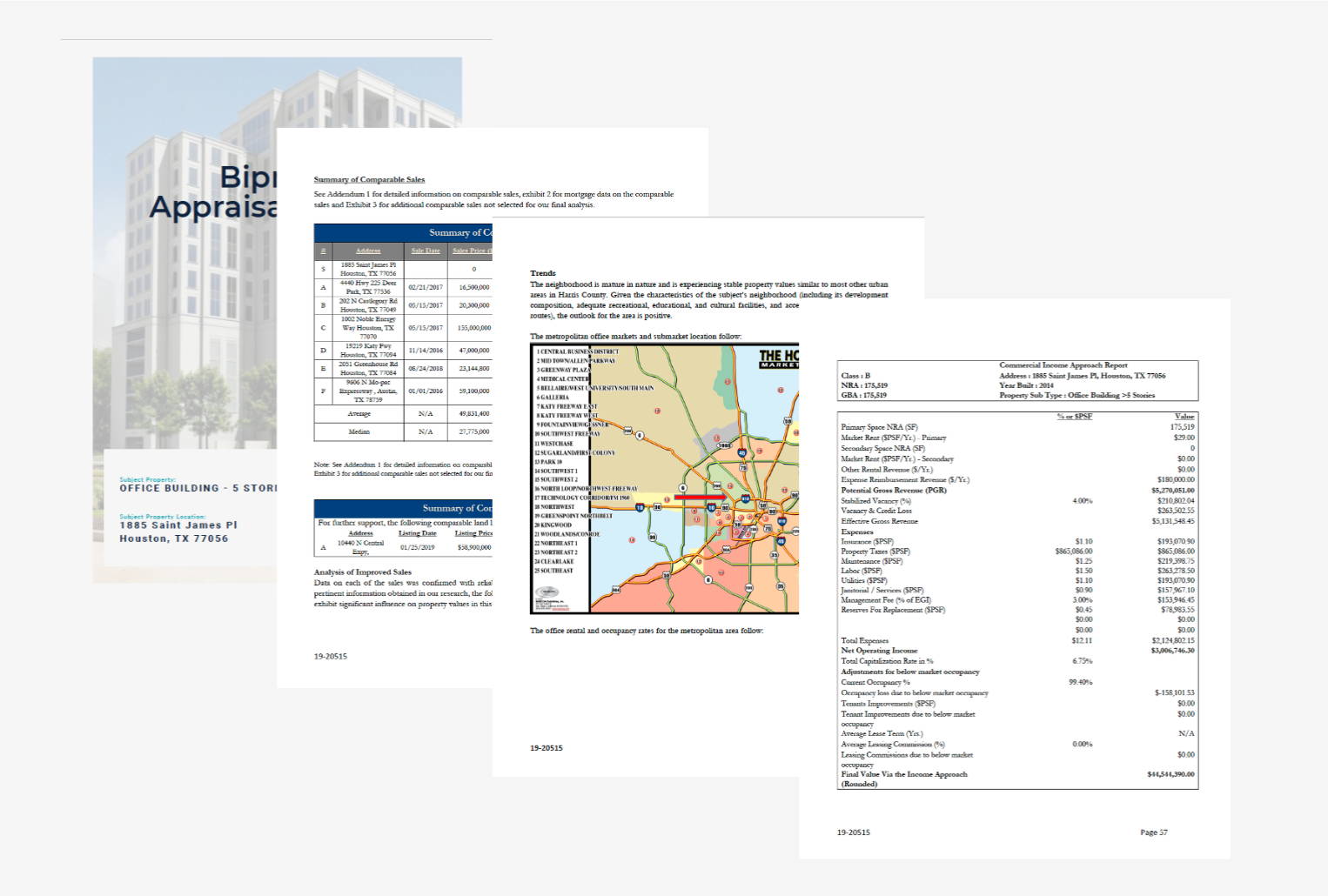Click address '2051 Greenhouse Rd' in row E
The width and height of the screenshot is (1328, 896).
tap(368, 364)
